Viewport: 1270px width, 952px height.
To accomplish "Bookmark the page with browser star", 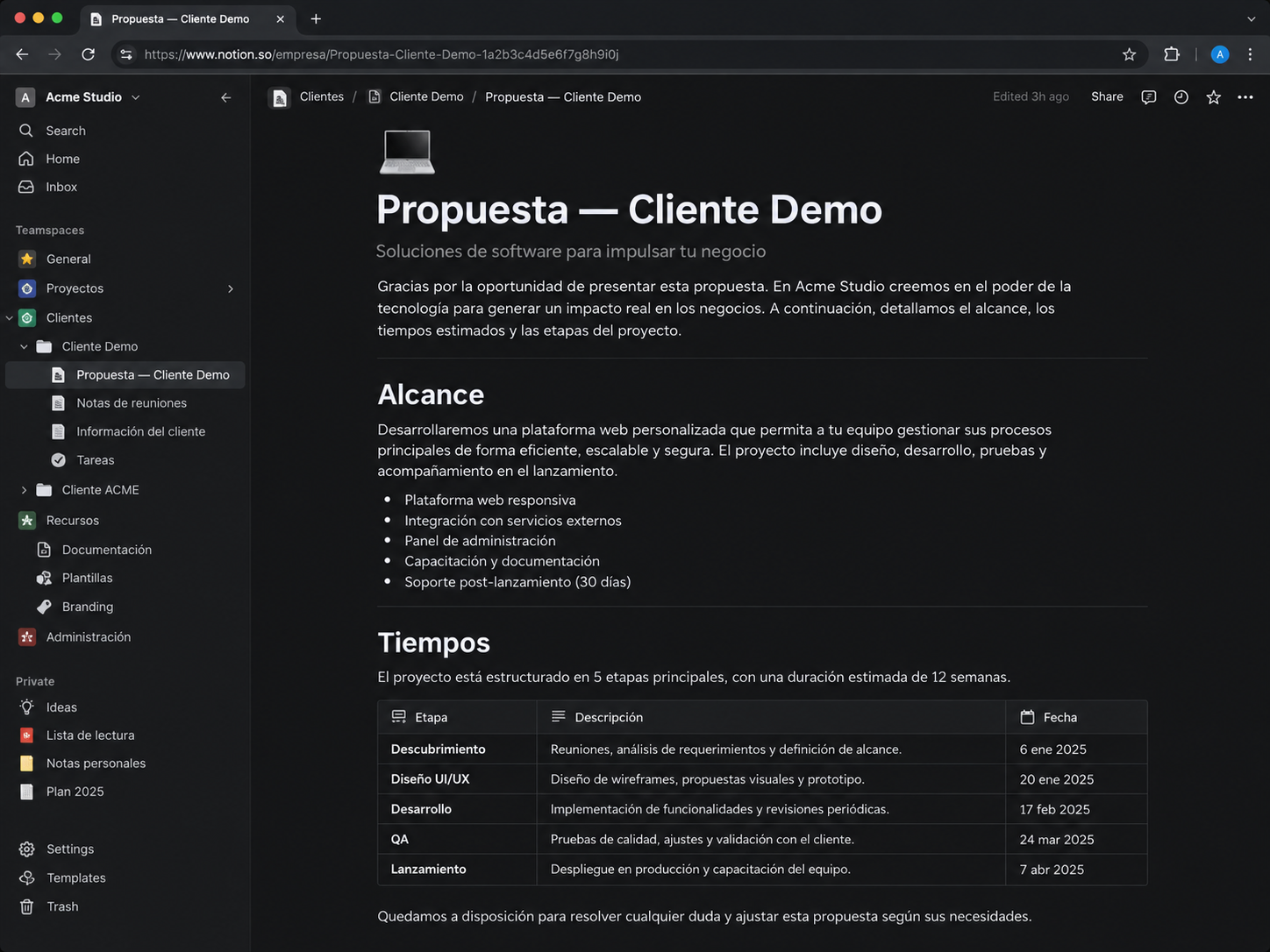I will coord(1129,54).
